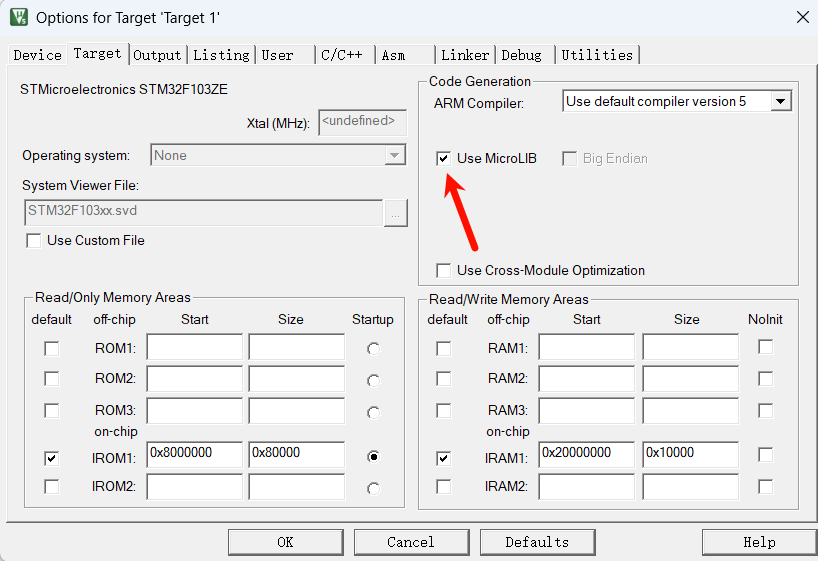Expand the Operating system dropdown
The width and height of the screenshot is (818, 561).
395,156
